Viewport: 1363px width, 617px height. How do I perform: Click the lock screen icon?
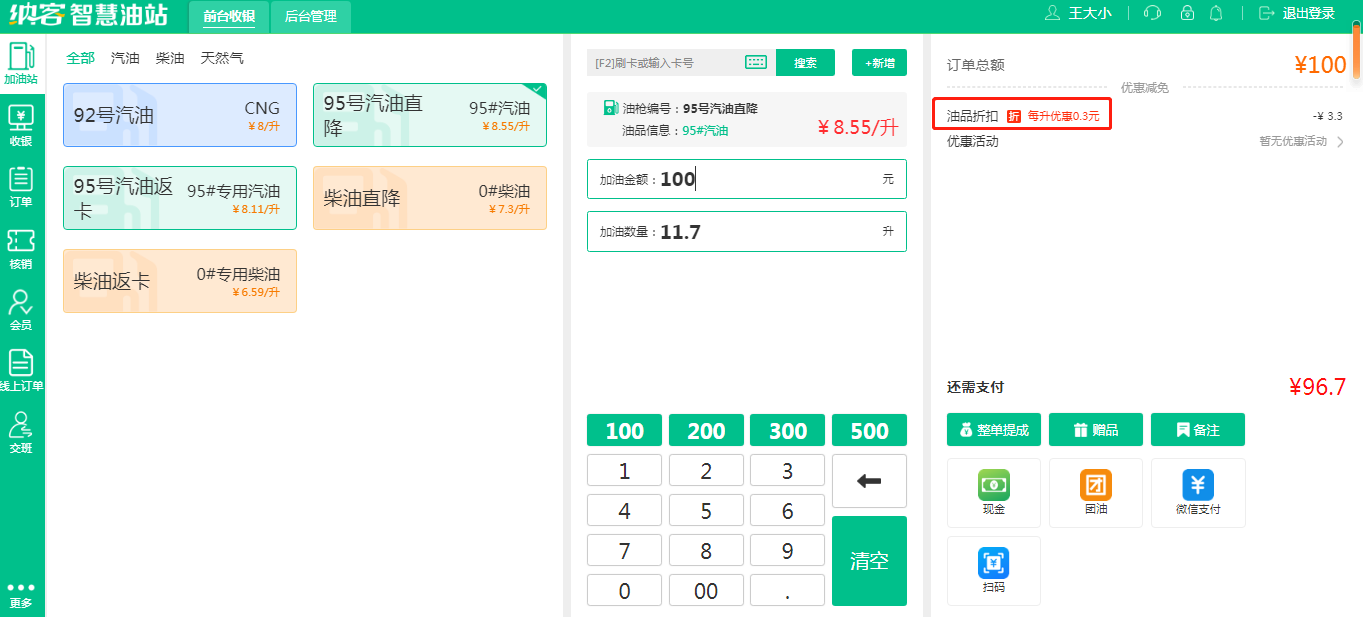(x=1186, y=13)
